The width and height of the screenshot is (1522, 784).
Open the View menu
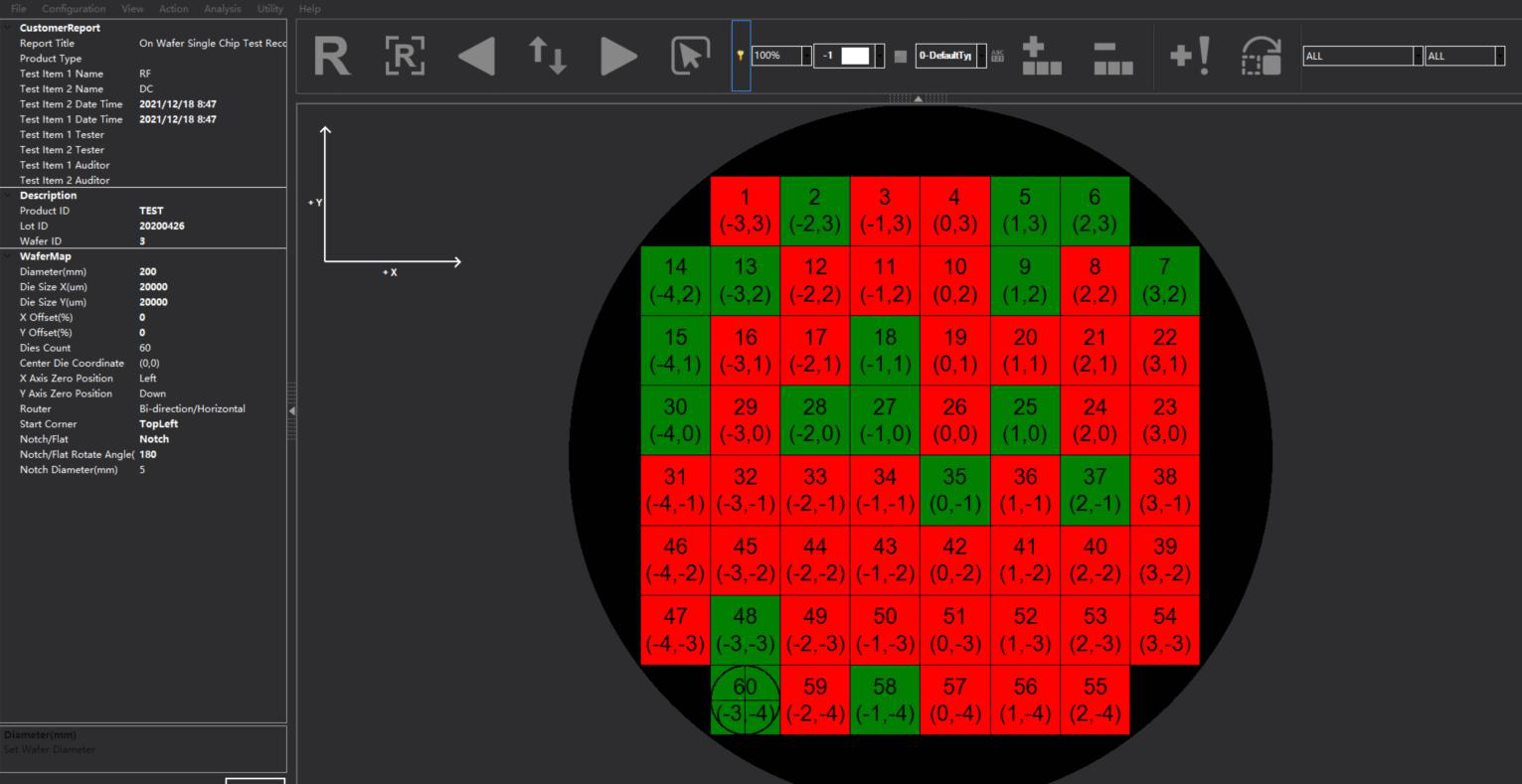[x=132, y=9]
